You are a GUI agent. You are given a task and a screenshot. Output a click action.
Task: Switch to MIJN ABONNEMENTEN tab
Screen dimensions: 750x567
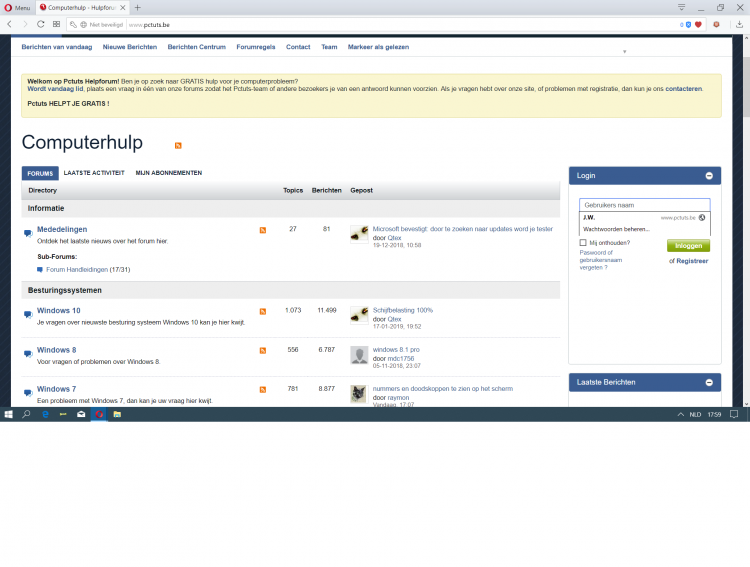click(168, 173)
